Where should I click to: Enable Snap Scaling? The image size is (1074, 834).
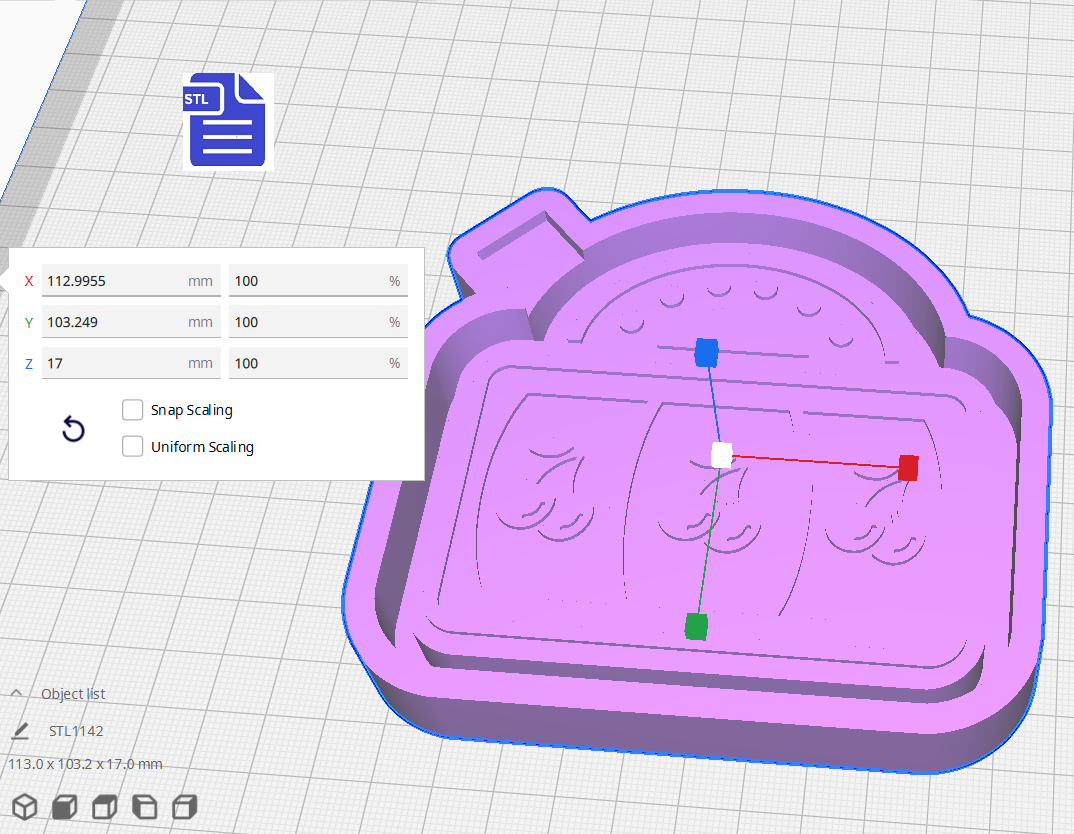point(132,410)
